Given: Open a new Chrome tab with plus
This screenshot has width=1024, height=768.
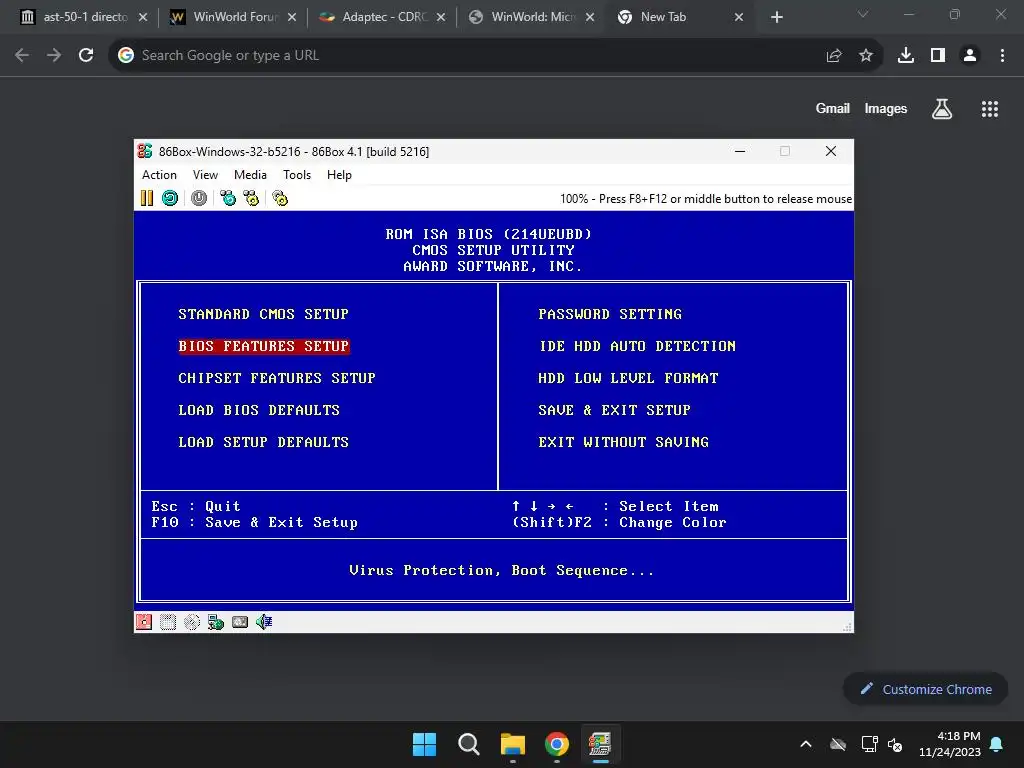Looking at the screenshot, I should pos(776,17).
